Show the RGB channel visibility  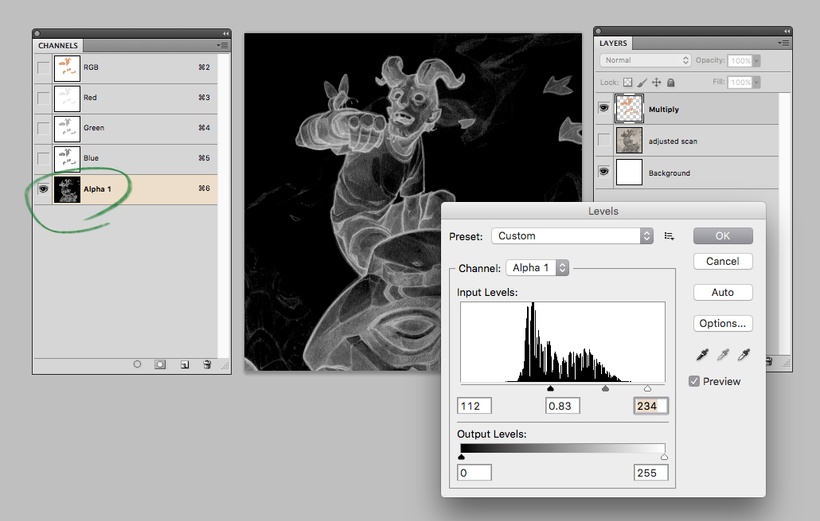click(43, 67)
